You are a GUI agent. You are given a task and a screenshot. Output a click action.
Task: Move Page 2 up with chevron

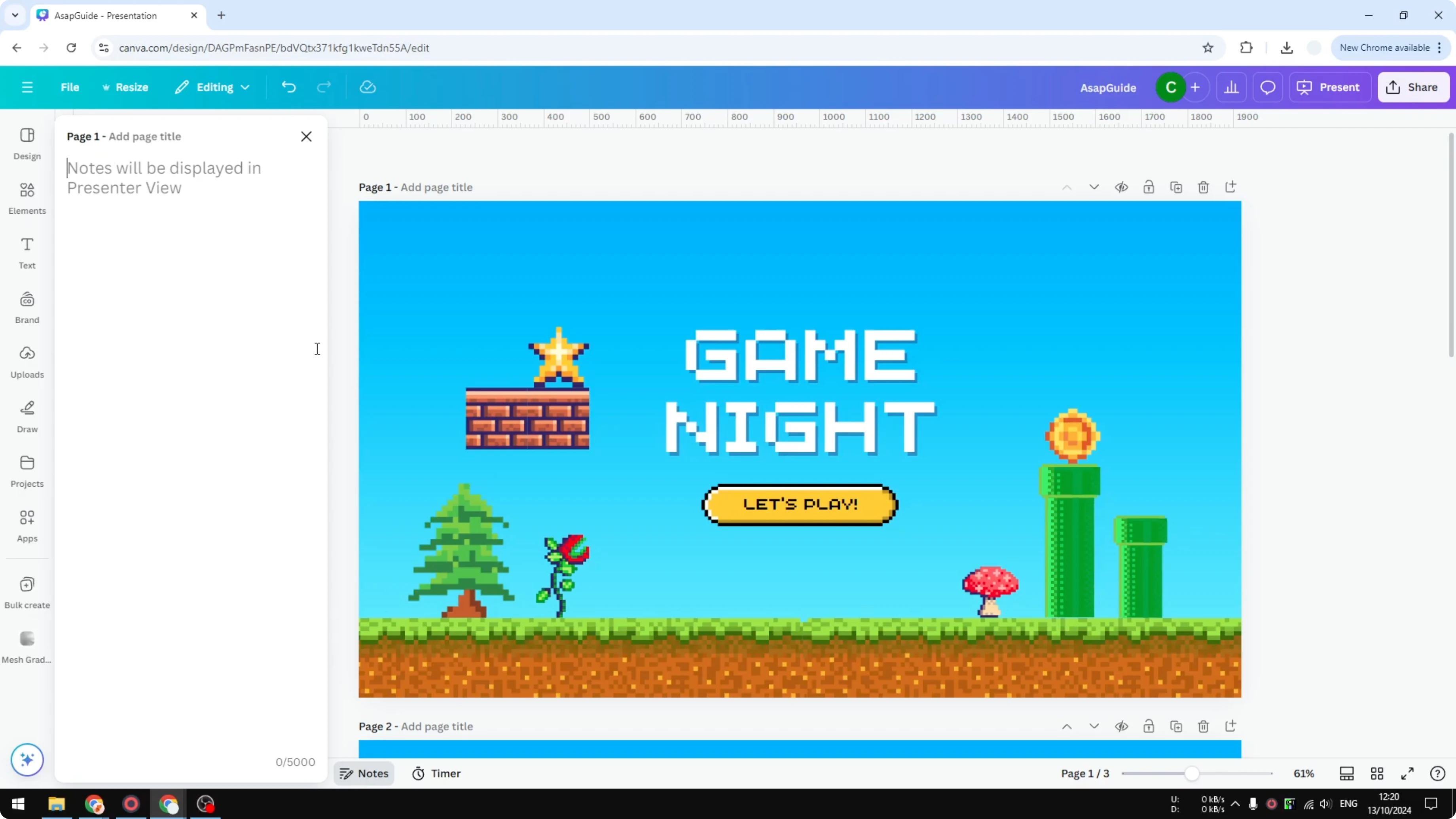[1067, 726]
